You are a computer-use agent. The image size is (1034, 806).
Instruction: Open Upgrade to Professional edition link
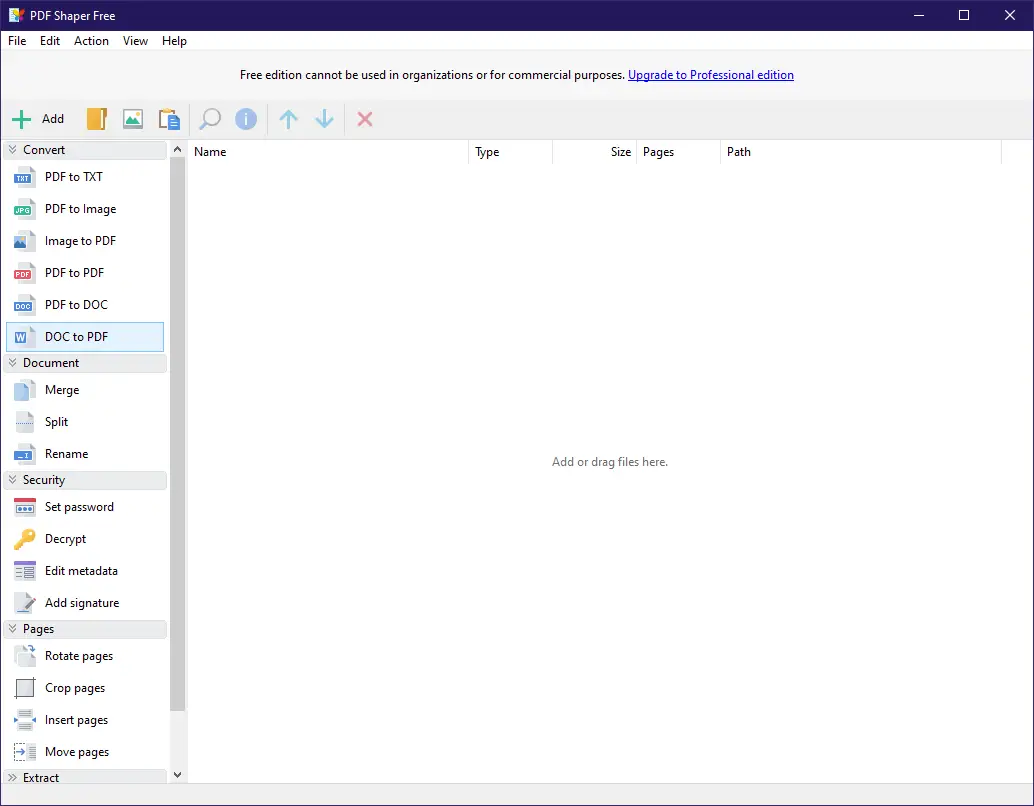click(711, 75)
